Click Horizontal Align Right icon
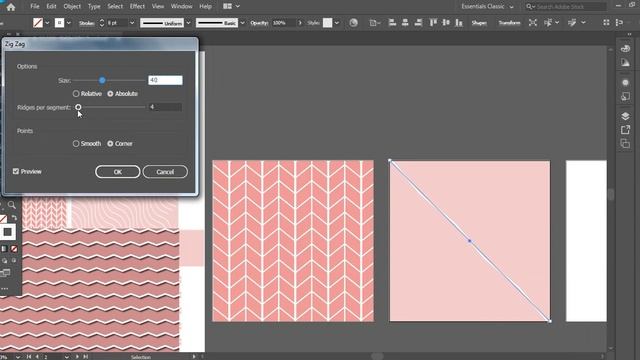640x360 pixels. 418,23
